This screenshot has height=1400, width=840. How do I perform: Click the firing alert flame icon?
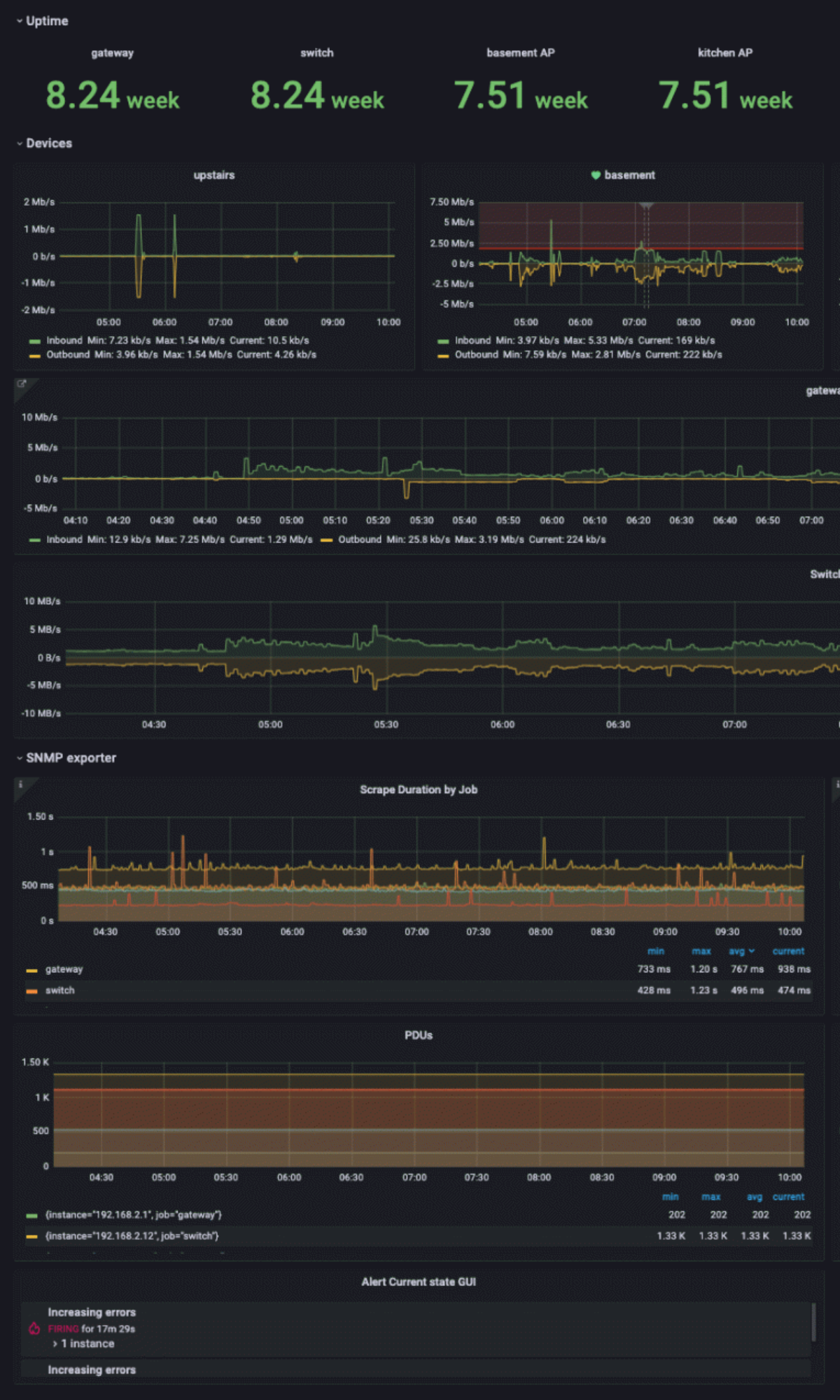pos(34,1328)
